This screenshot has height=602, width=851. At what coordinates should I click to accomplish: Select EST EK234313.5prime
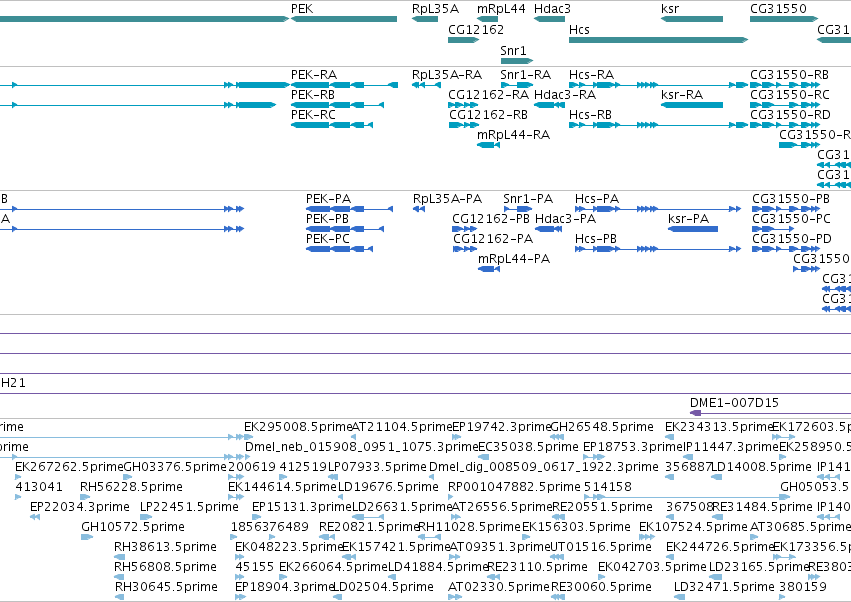670,437
